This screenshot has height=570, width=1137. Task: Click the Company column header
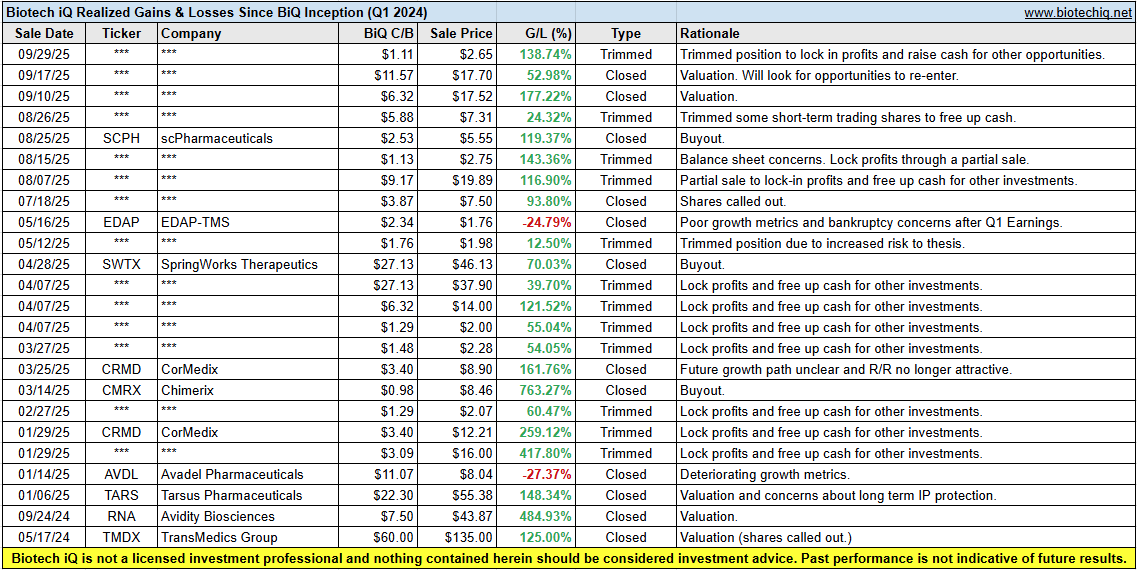pyautogui.click(x=191, y=33)
